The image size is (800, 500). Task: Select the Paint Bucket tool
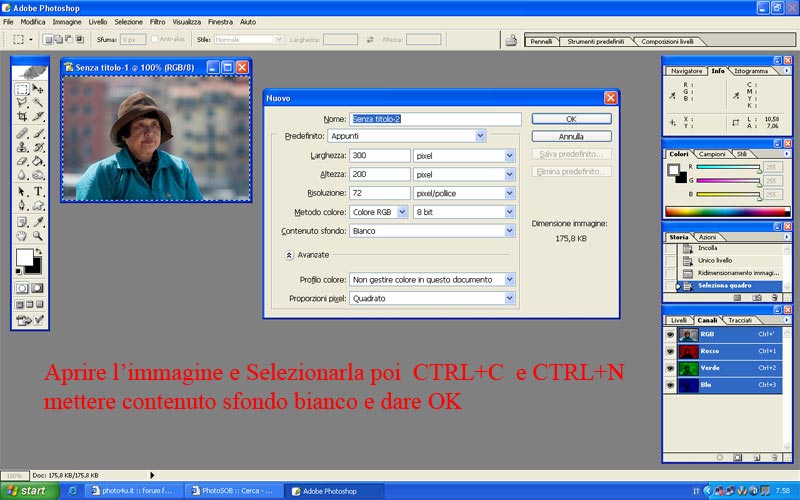click(38, 161)
